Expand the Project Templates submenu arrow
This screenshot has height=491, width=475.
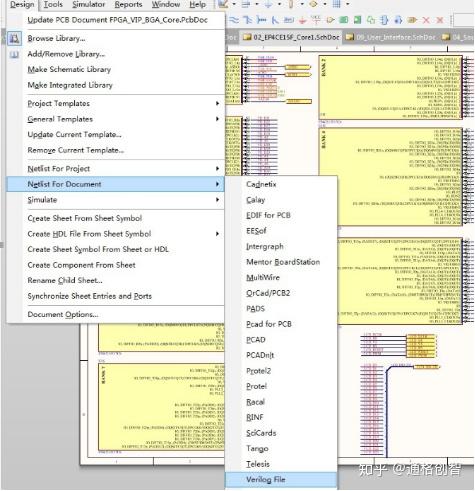(217, 104)
